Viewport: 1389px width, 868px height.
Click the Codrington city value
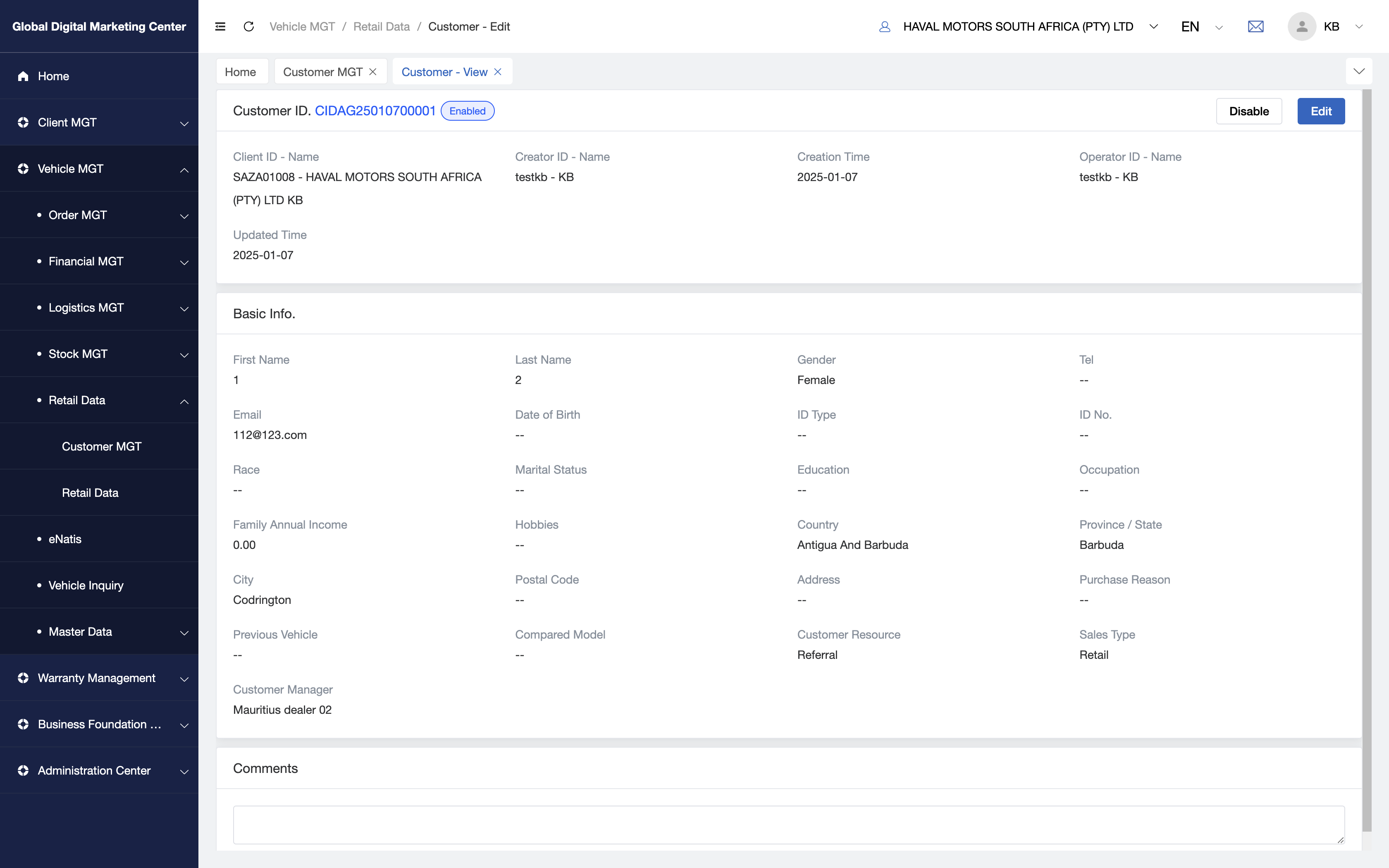(262, 600)
